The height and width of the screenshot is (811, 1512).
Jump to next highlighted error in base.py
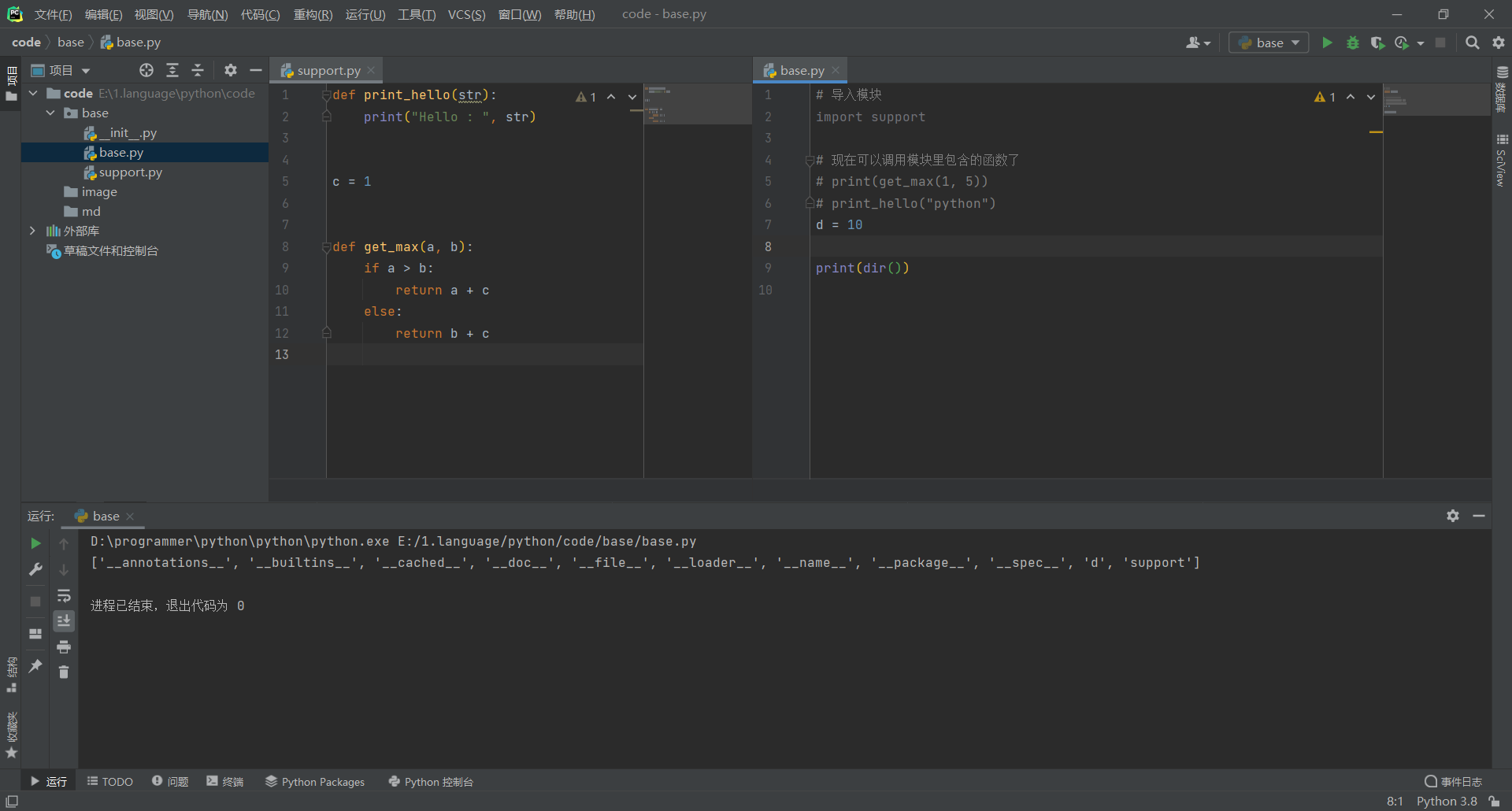1371,97
